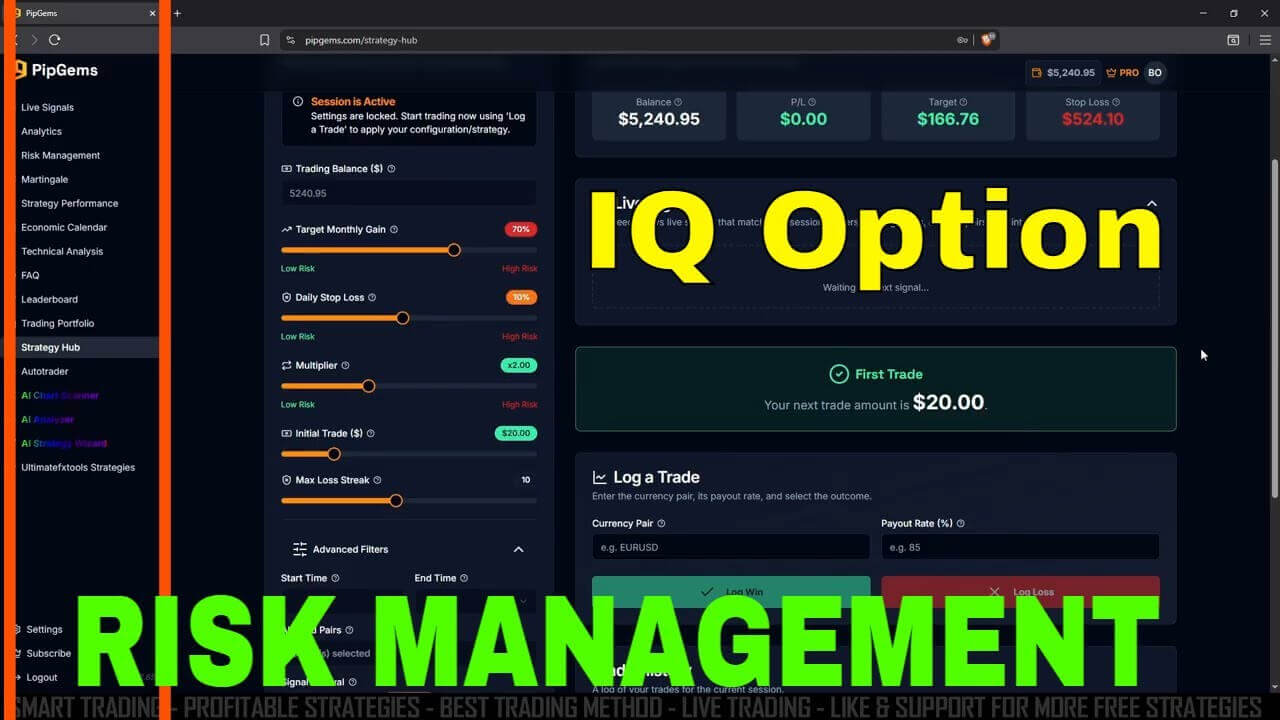Collapse the Advanced Filters section chevron

click(518, 549)
